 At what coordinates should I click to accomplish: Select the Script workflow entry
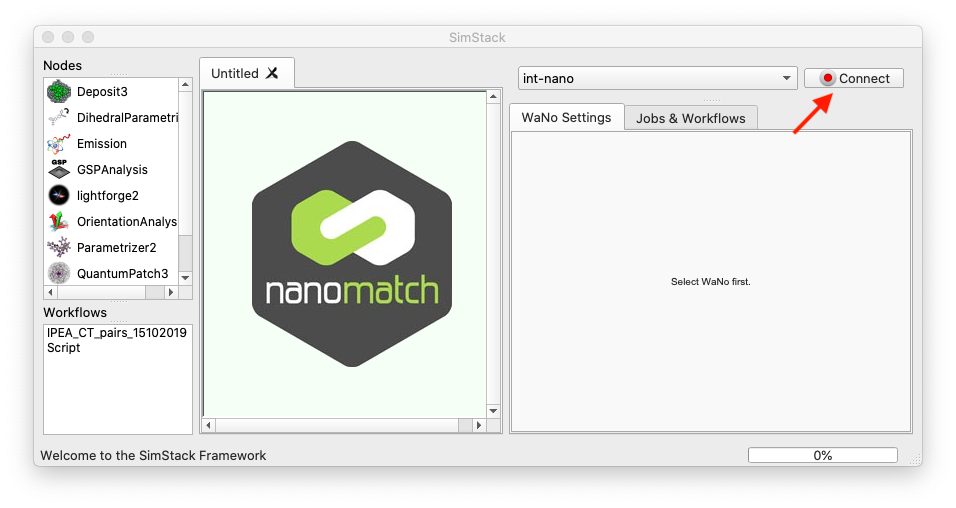[63, 348]
